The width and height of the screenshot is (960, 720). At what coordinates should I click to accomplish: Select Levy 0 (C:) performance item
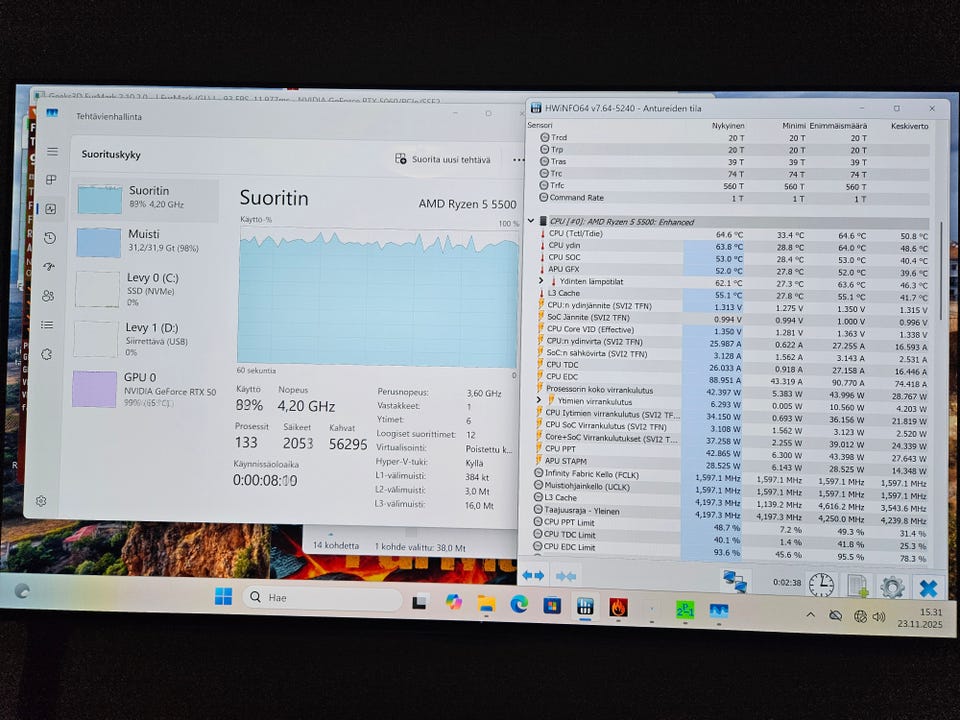tap(143, 289)
